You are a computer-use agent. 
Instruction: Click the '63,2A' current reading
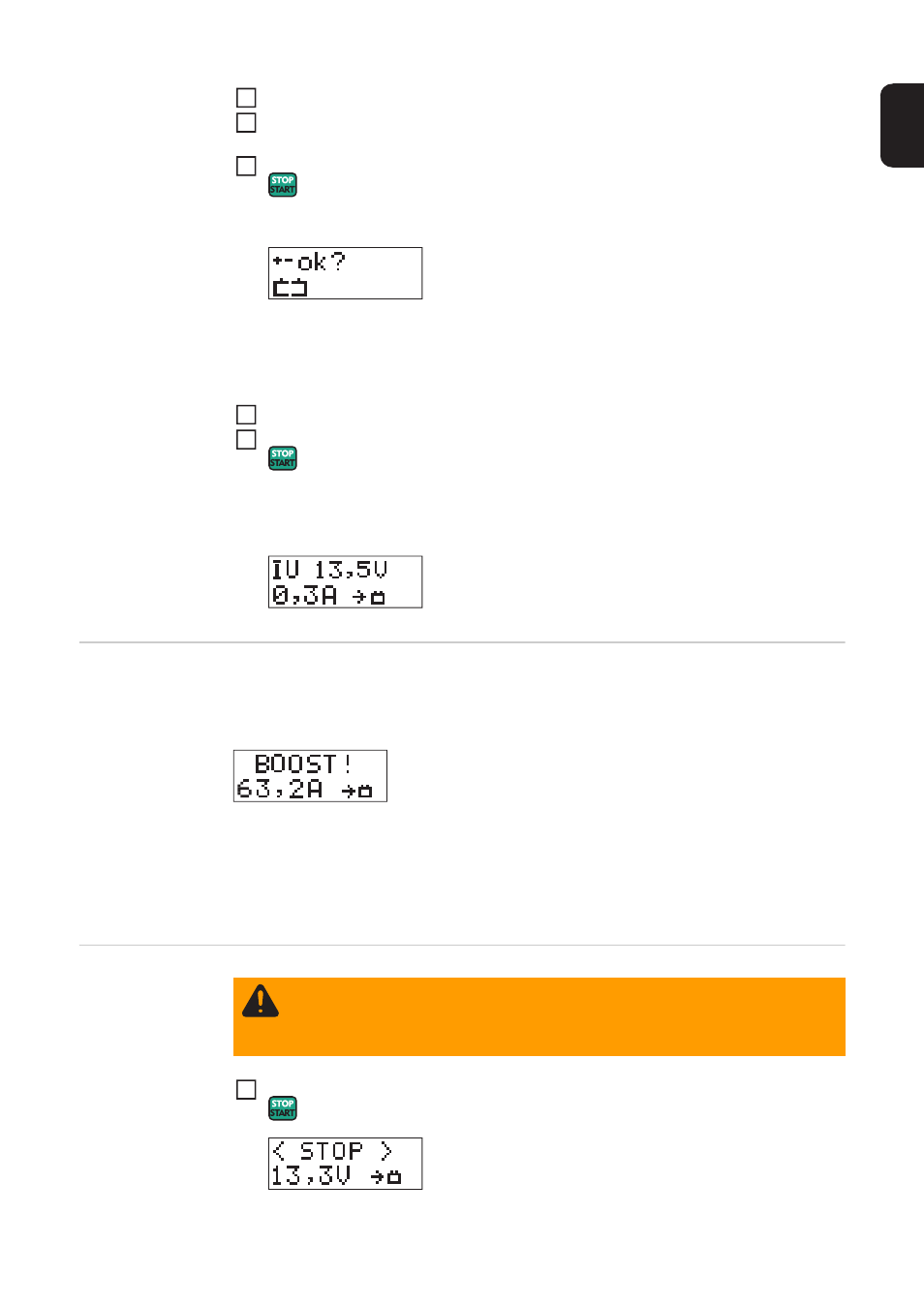coord(280,790)
